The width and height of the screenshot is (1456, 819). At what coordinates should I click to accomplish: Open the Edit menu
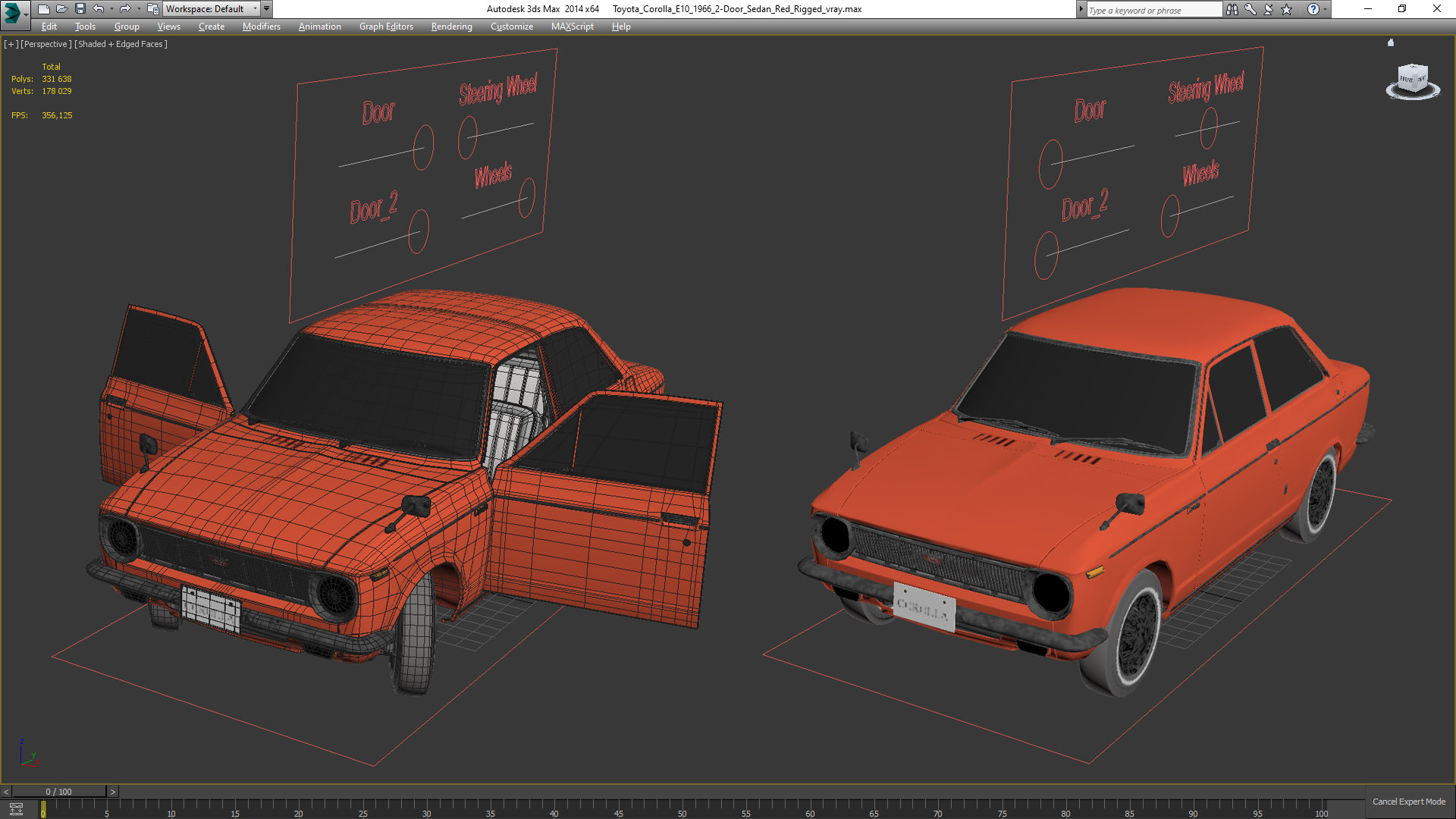pyautogui.click(x=49, y=27)
